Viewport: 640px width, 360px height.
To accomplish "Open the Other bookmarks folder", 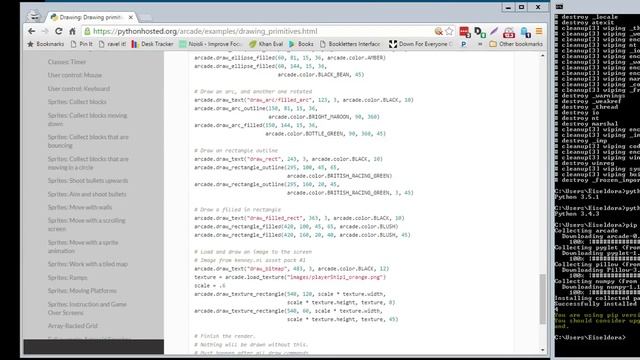I will coord(516,44).
